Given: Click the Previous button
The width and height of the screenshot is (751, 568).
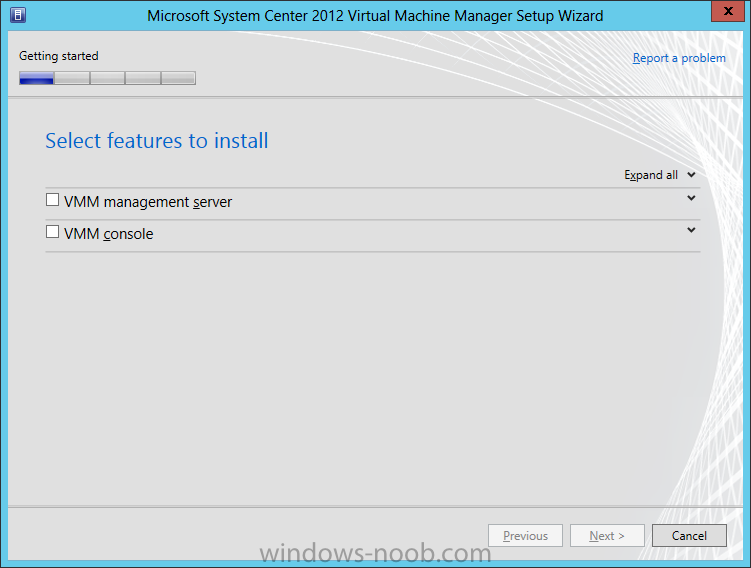Looking at the screenshot, I should pos(525,535).
